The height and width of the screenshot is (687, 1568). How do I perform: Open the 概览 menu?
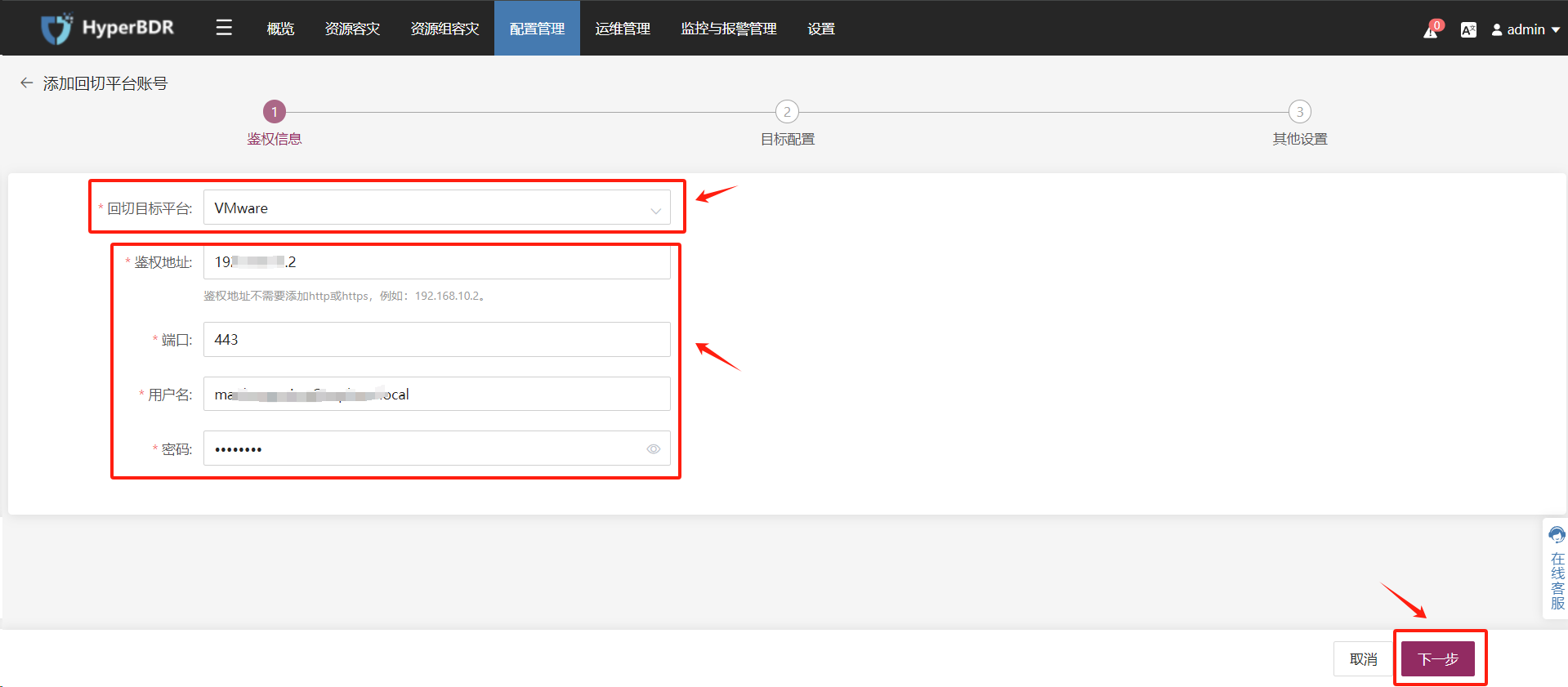[x=280, y=29]
